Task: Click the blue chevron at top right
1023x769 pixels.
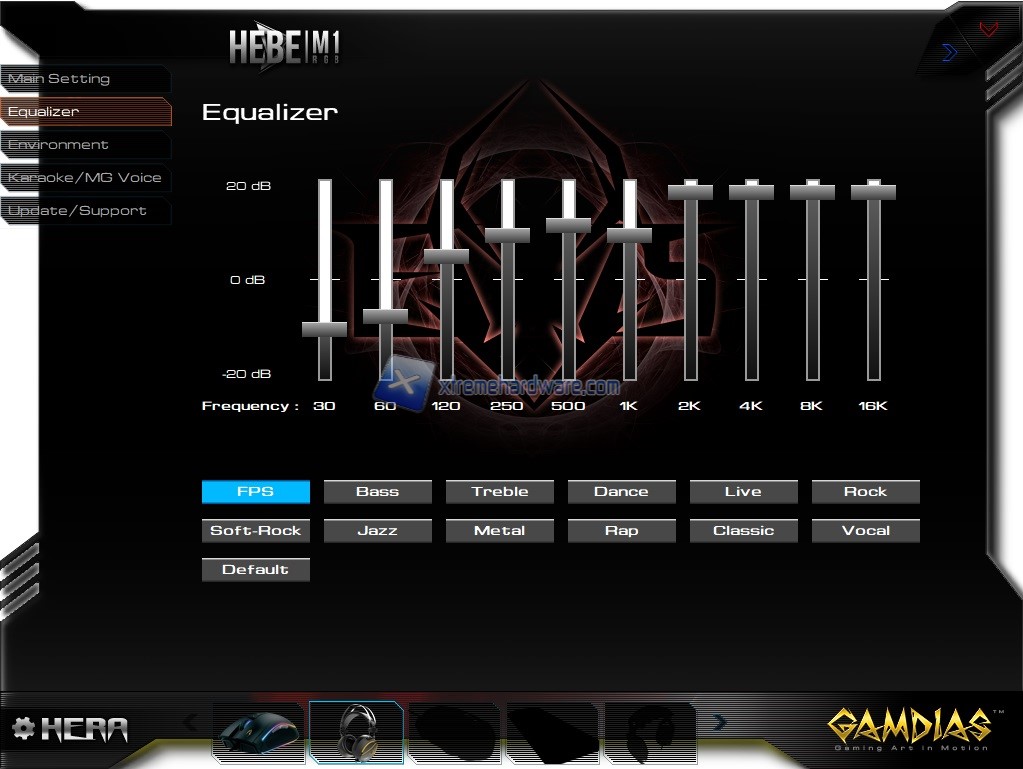Action: click(949, 53)
